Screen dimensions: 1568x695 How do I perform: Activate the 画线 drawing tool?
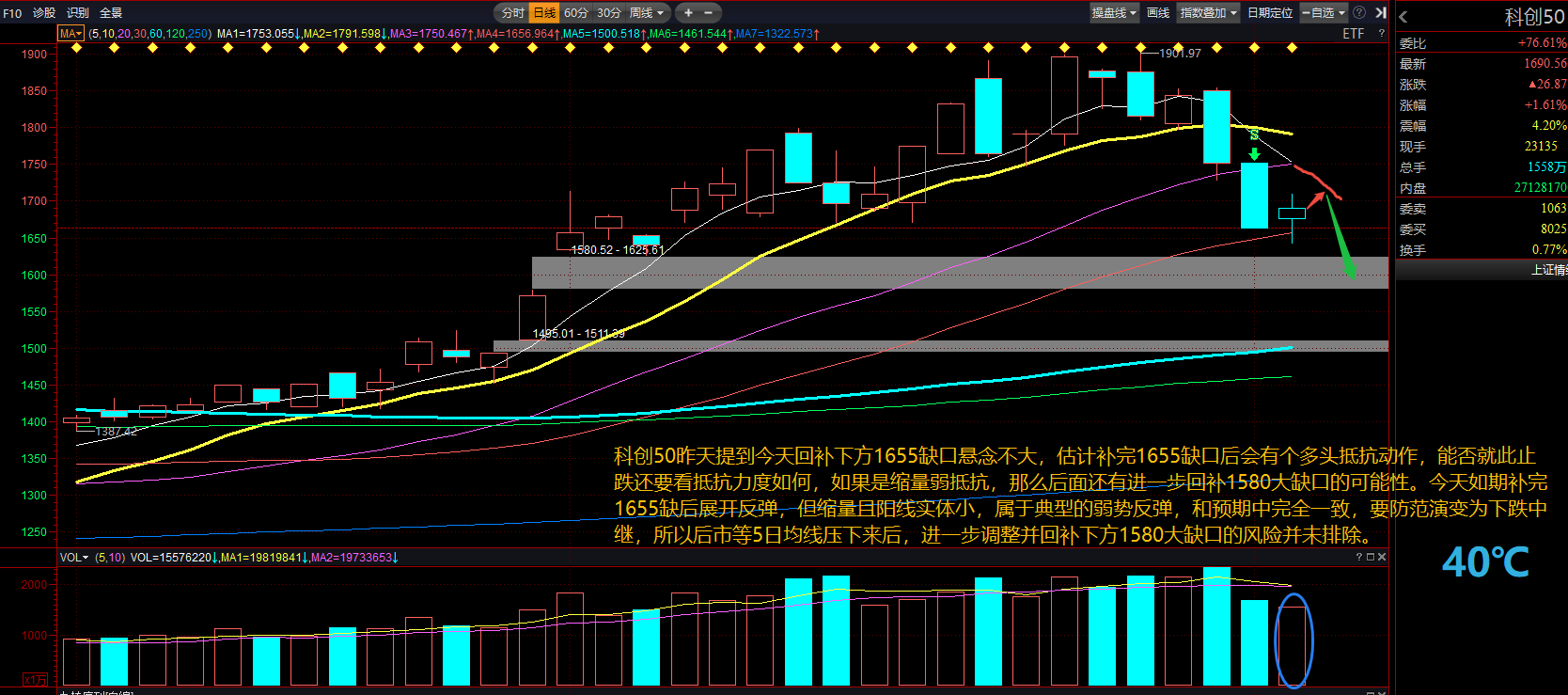pos(1158,13)
